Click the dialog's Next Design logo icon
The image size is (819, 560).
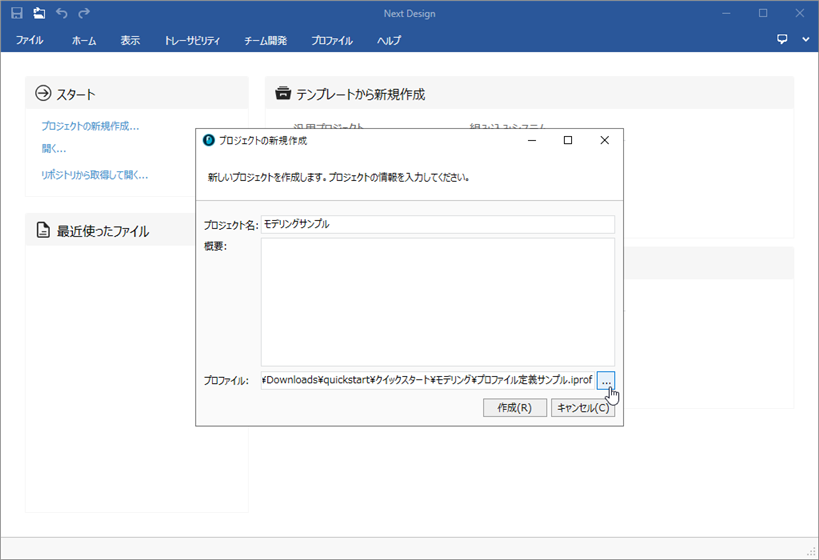[209, 140]
